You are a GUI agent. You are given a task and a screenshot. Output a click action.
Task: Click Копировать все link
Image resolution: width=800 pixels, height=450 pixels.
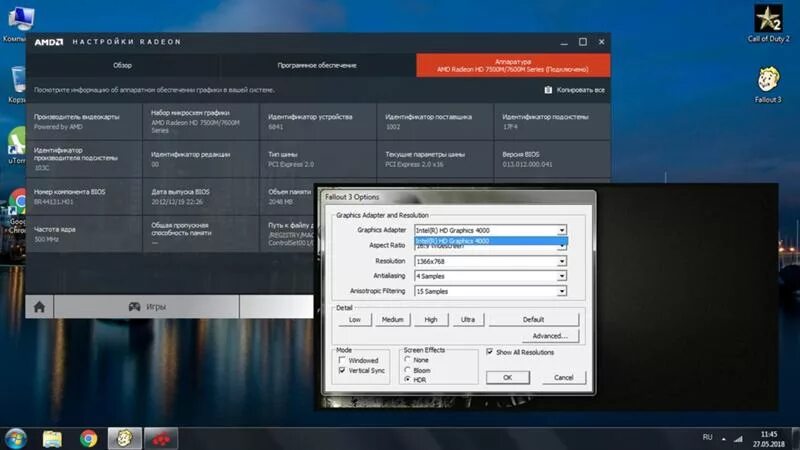(x=581, y=90)
